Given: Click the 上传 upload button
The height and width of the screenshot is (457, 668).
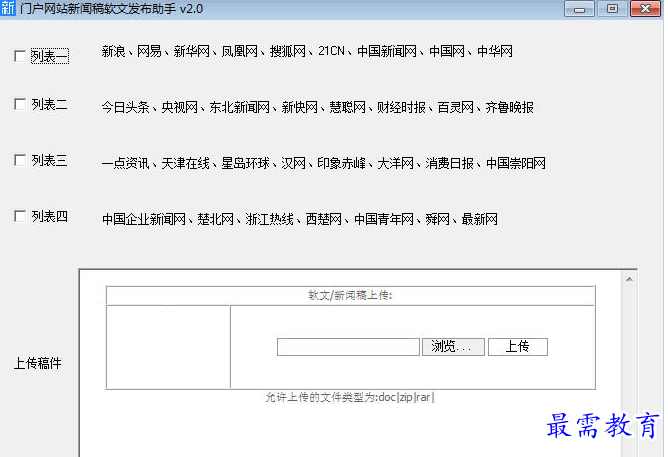Looking at the screenshot, I should 518,347.
